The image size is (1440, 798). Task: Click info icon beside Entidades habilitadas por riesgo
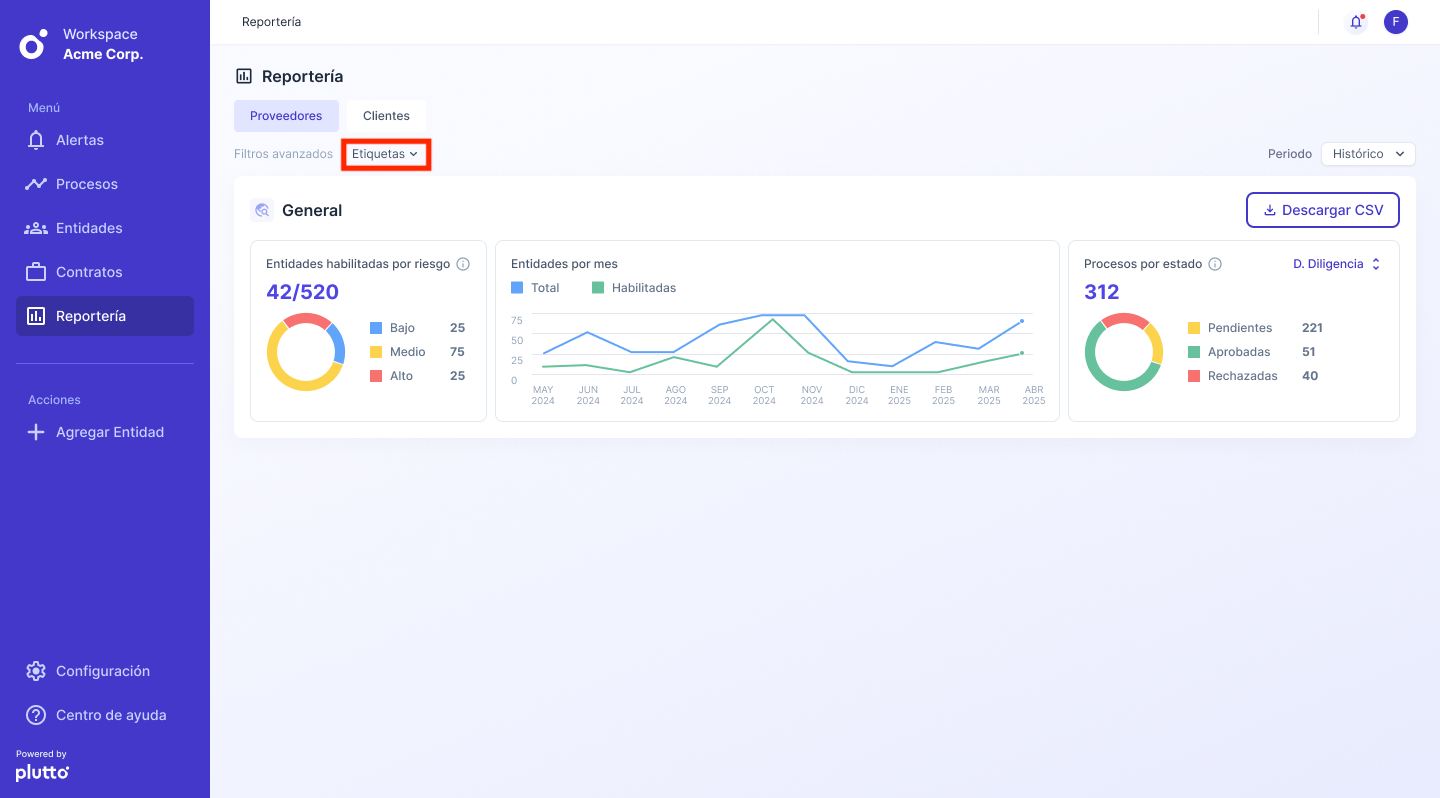(x=463, y=264)
